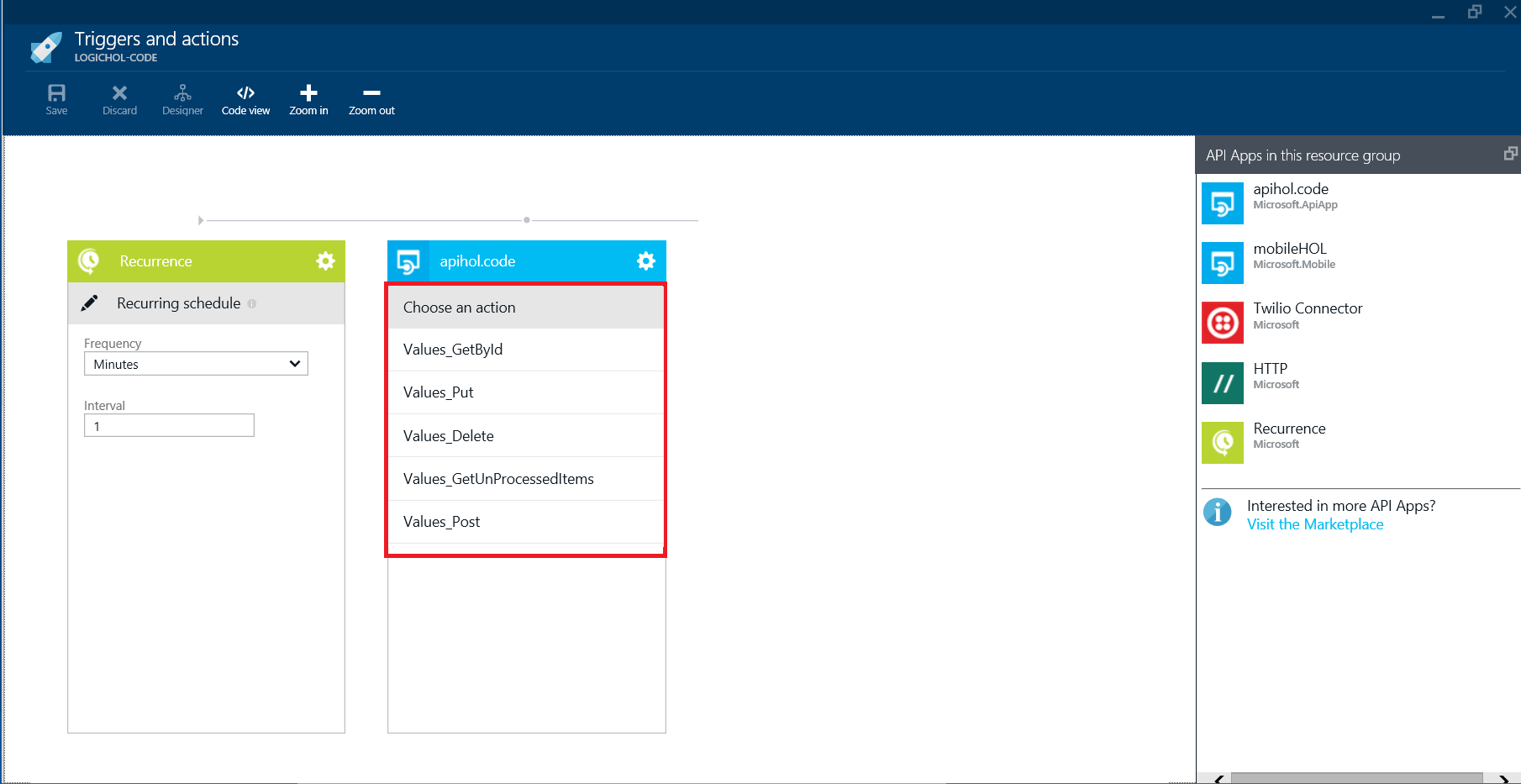Select the Values_Put action

526,392
